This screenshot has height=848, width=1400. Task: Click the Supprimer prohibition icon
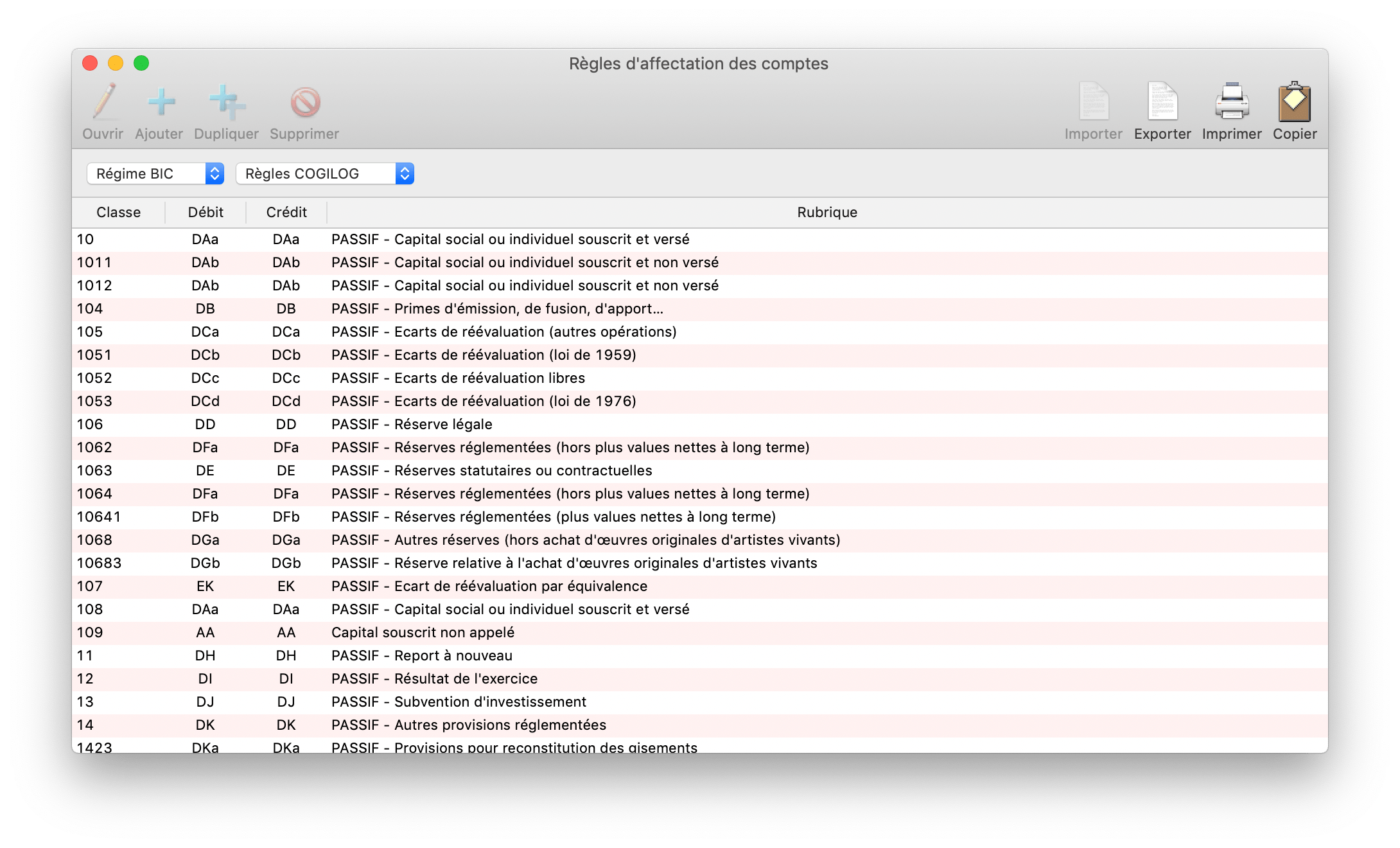pyautogui.click(x=305, y=102)
